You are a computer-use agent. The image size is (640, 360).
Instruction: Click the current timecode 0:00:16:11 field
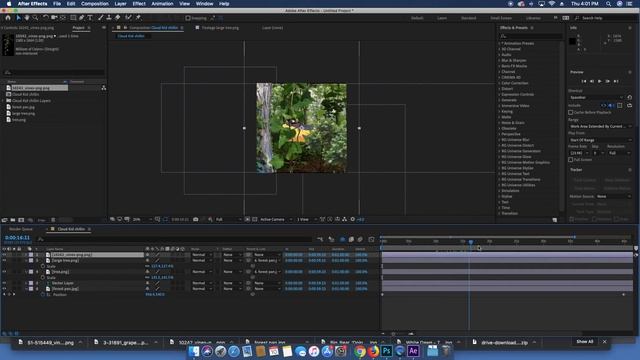(x=17, y=238)
